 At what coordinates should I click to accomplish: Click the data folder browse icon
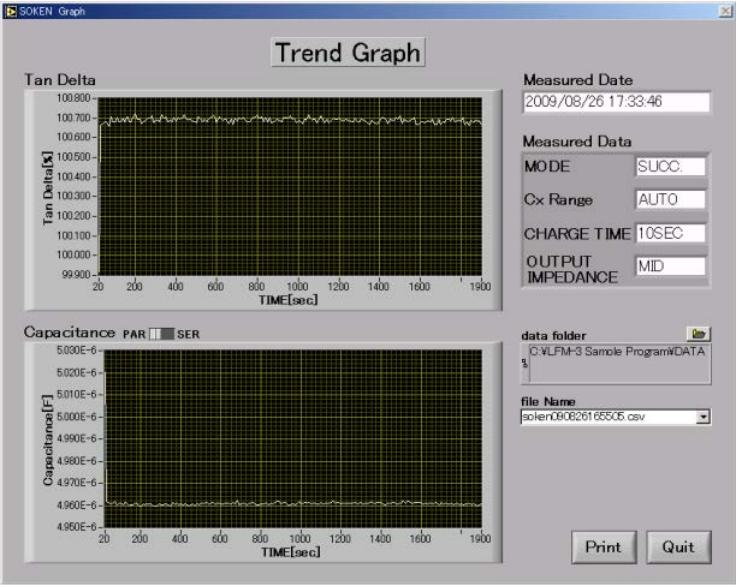click(698, 332)
